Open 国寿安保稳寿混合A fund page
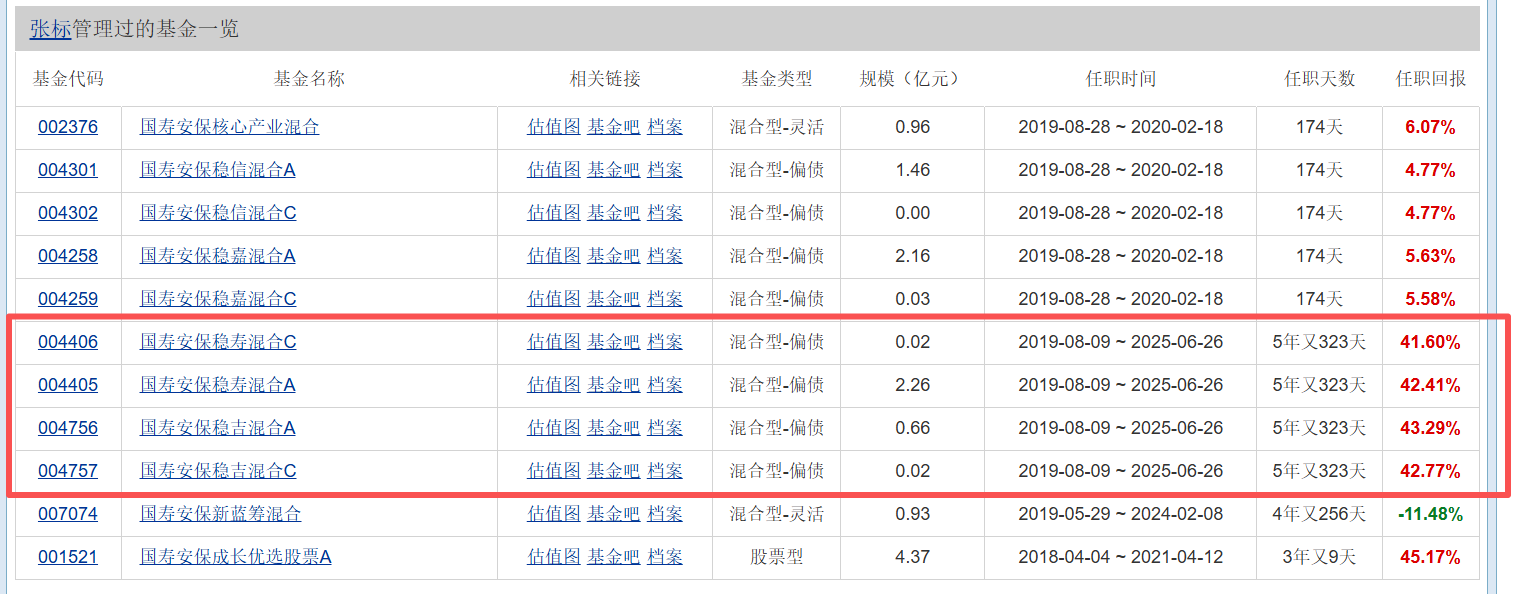Screen dimensions: 1536x594 pos(218,385)
